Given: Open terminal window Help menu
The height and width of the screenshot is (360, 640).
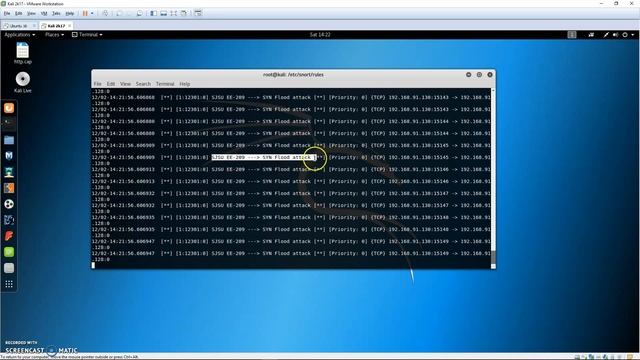Looking at the screenshot, I should (x=184, y=84).
